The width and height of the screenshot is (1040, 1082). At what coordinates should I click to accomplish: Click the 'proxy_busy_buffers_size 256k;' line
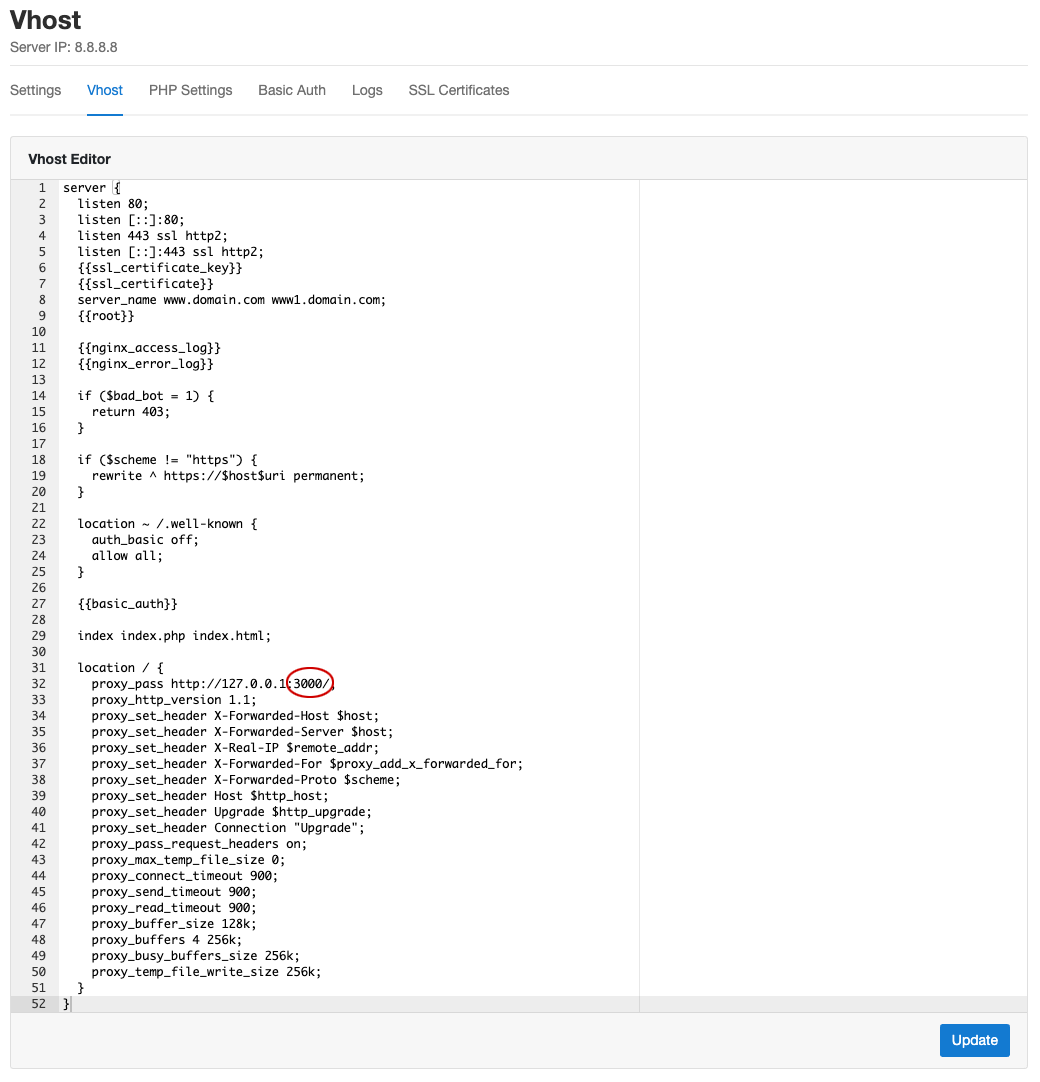click(x=195, y=956)
